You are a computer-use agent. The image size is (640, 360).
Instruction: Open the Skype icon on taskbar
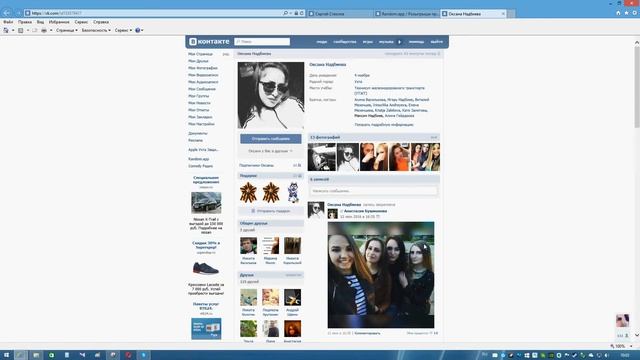(x=143, y=355)
